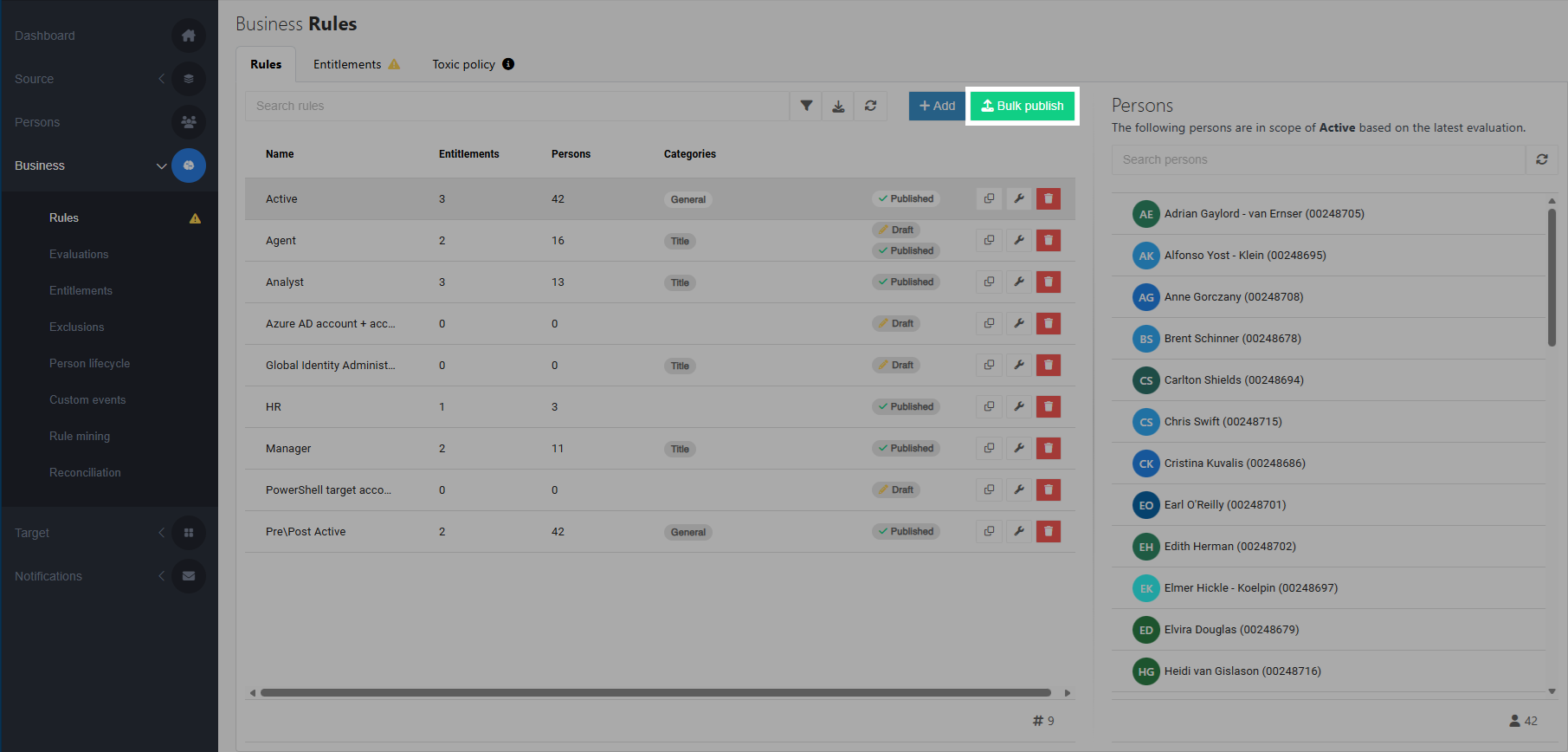Refresh the rules list

click(870, 106)
